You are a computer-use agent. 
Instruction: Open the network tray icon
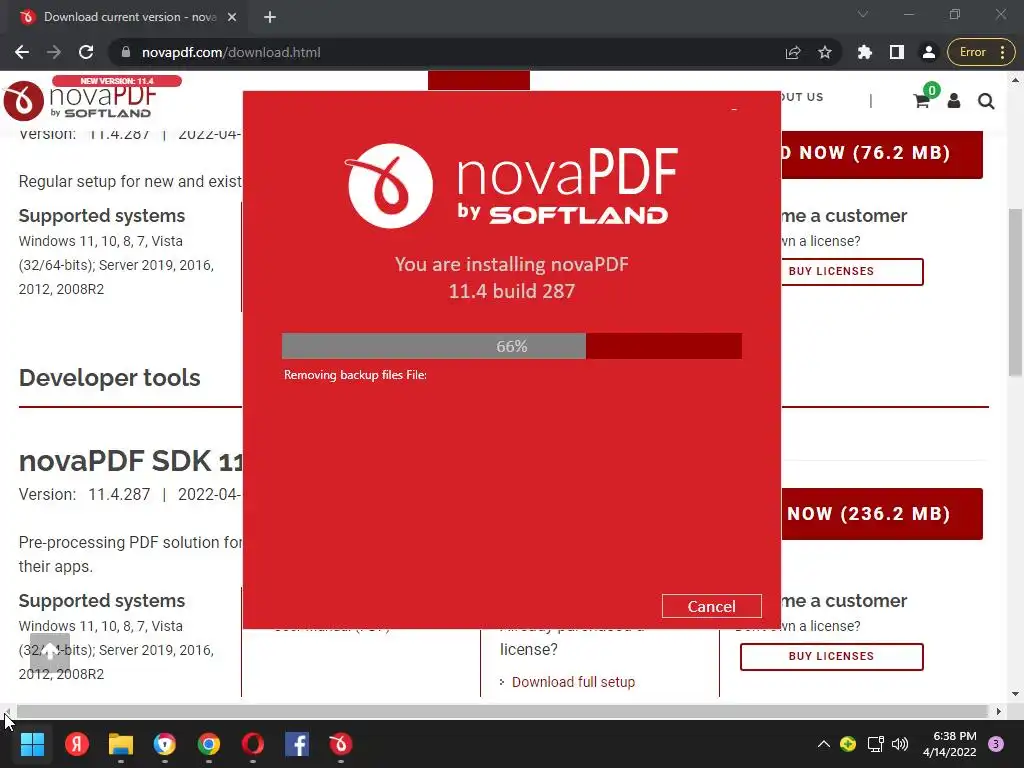point(875,744)
